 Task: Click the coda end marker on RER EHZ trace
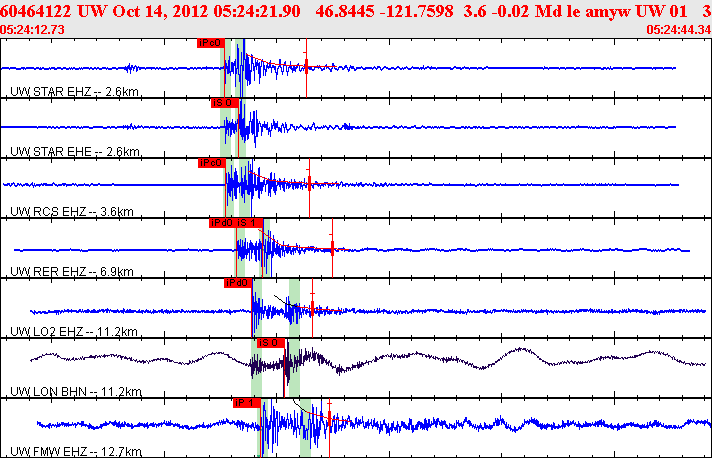(x=332, y=248)
